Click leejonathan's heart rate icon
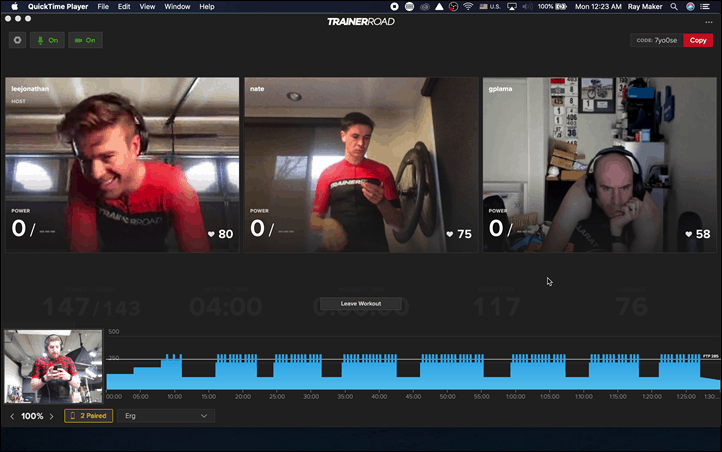The image size is (722, 452). click(x=211, y=234)
